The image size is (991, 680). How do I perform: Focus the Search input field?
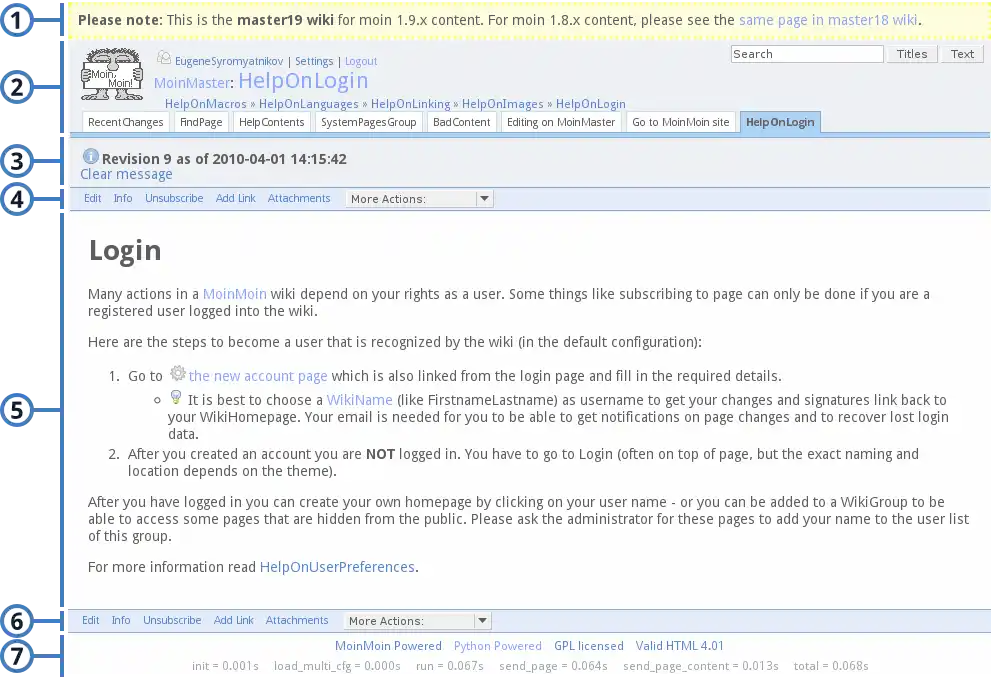point(807,54)
